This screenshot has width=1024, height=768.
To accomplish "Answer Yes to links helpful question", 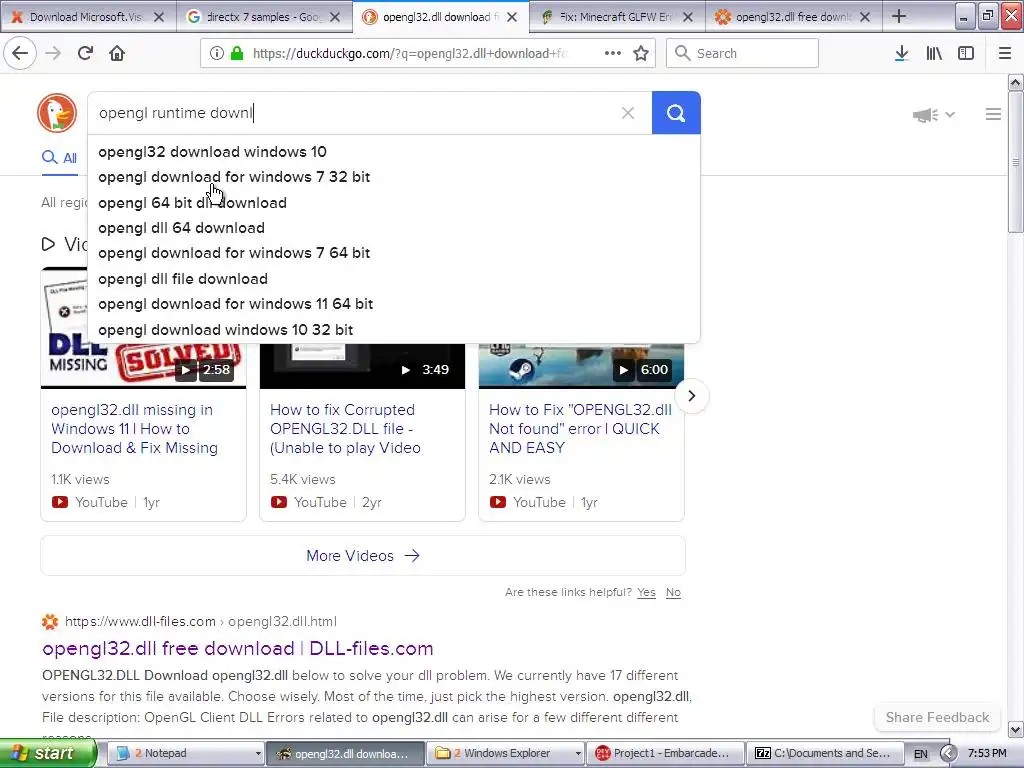I will coord(647,592).
